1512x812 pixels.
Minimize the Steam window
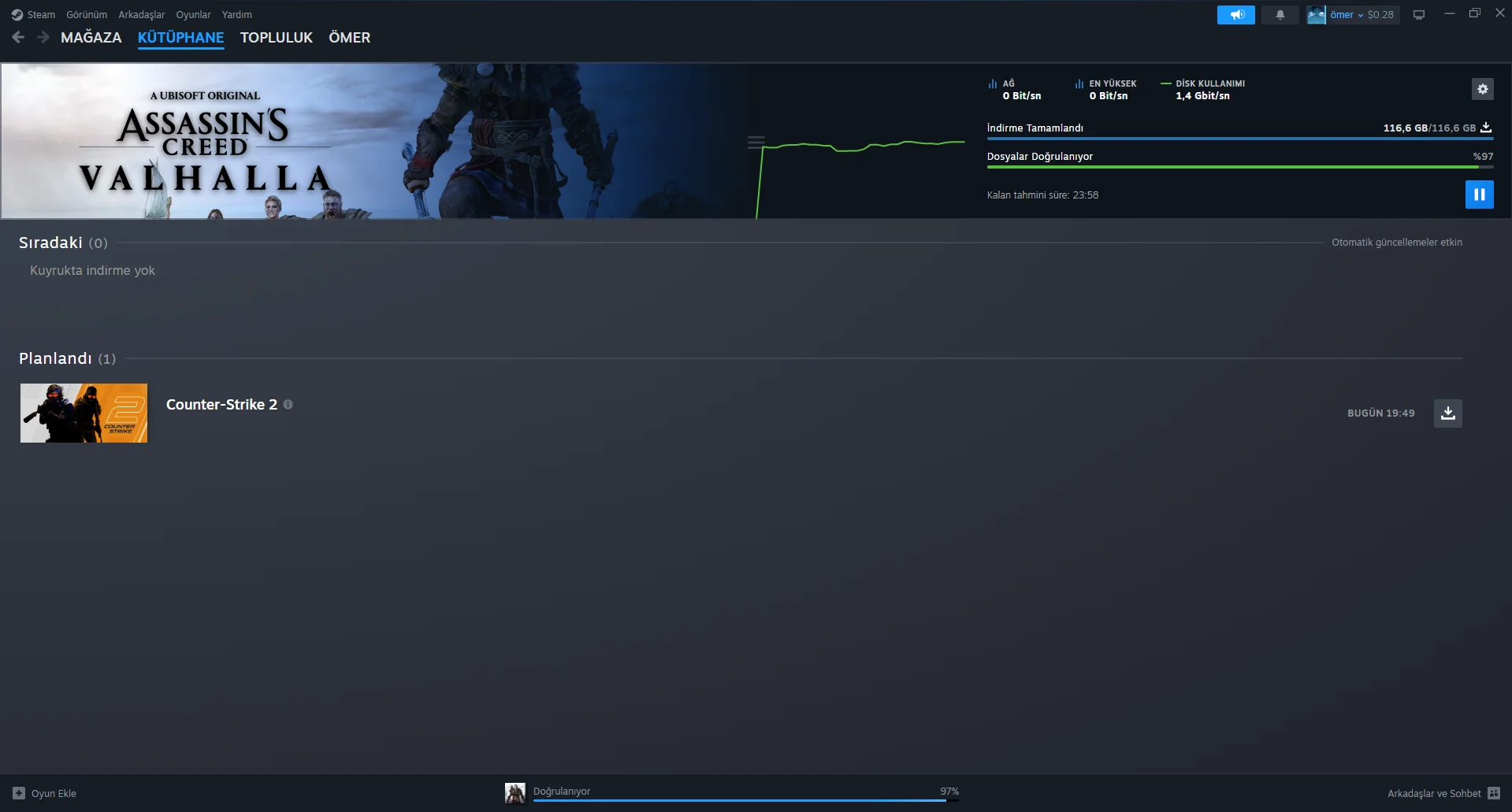click(1449, 13)
